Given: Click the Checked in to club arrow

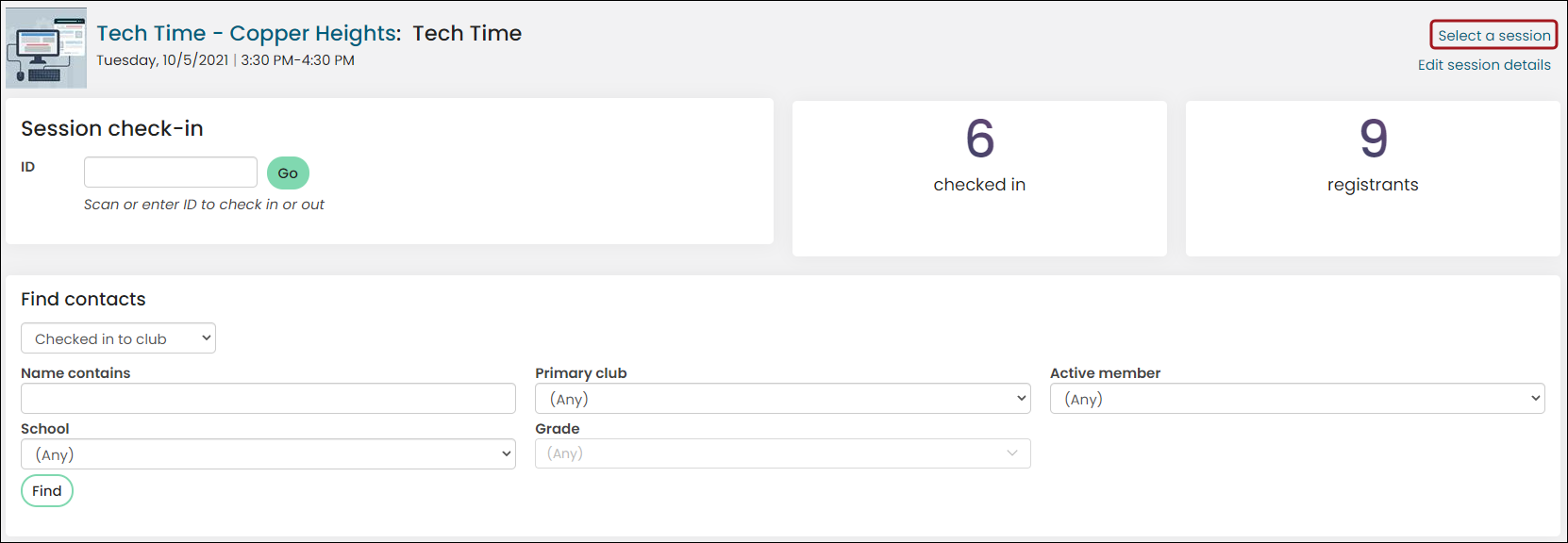Looking at the screenshot, I should [207, 338].
